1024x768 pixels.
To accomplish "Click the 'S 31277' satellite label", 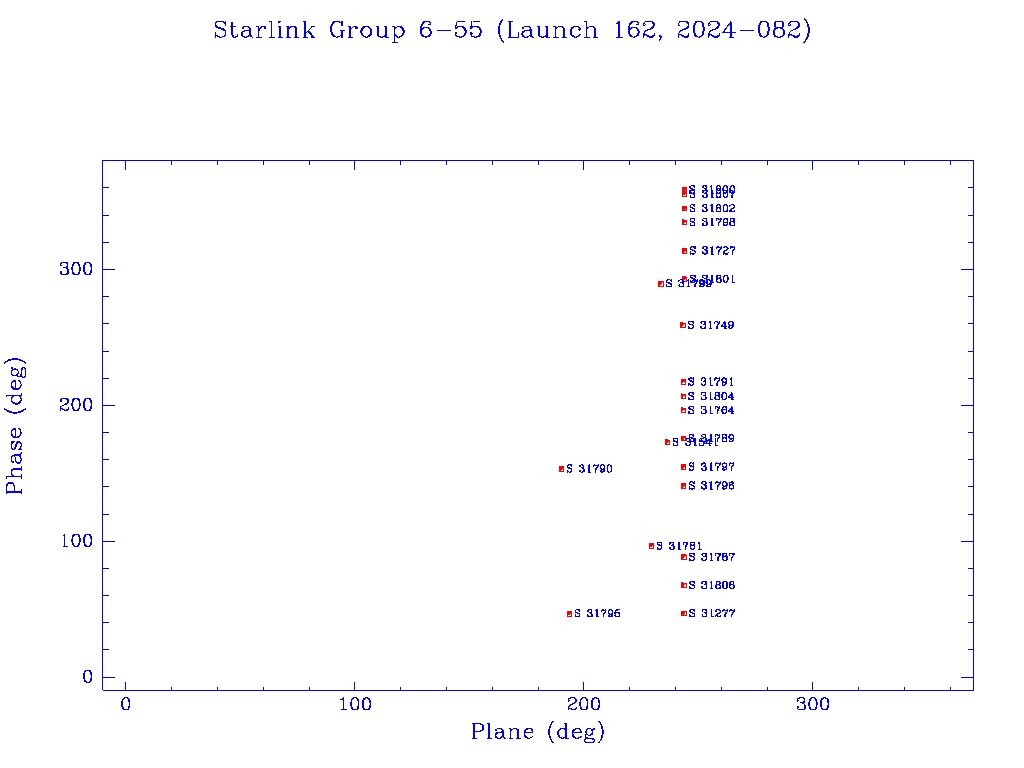I will click(x=712, y=613).
